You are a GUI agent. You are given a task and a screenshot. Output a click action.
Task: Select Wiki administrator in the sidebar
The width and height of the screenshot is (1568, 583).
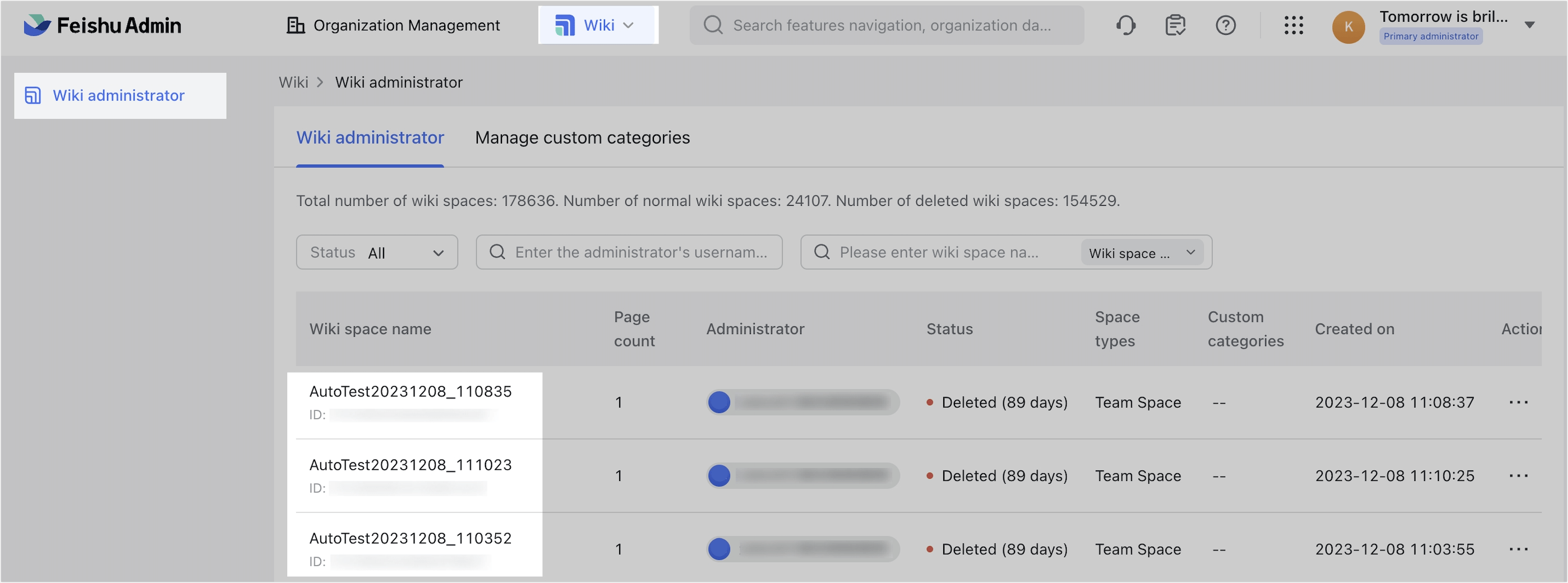(x=120, y=95)
